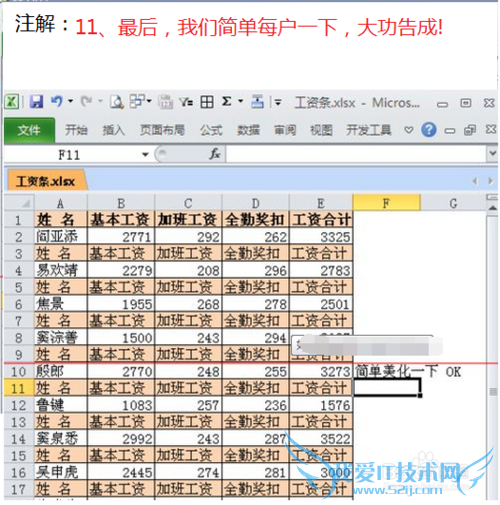Select column B header
The image size is (500, 505).
121,203
